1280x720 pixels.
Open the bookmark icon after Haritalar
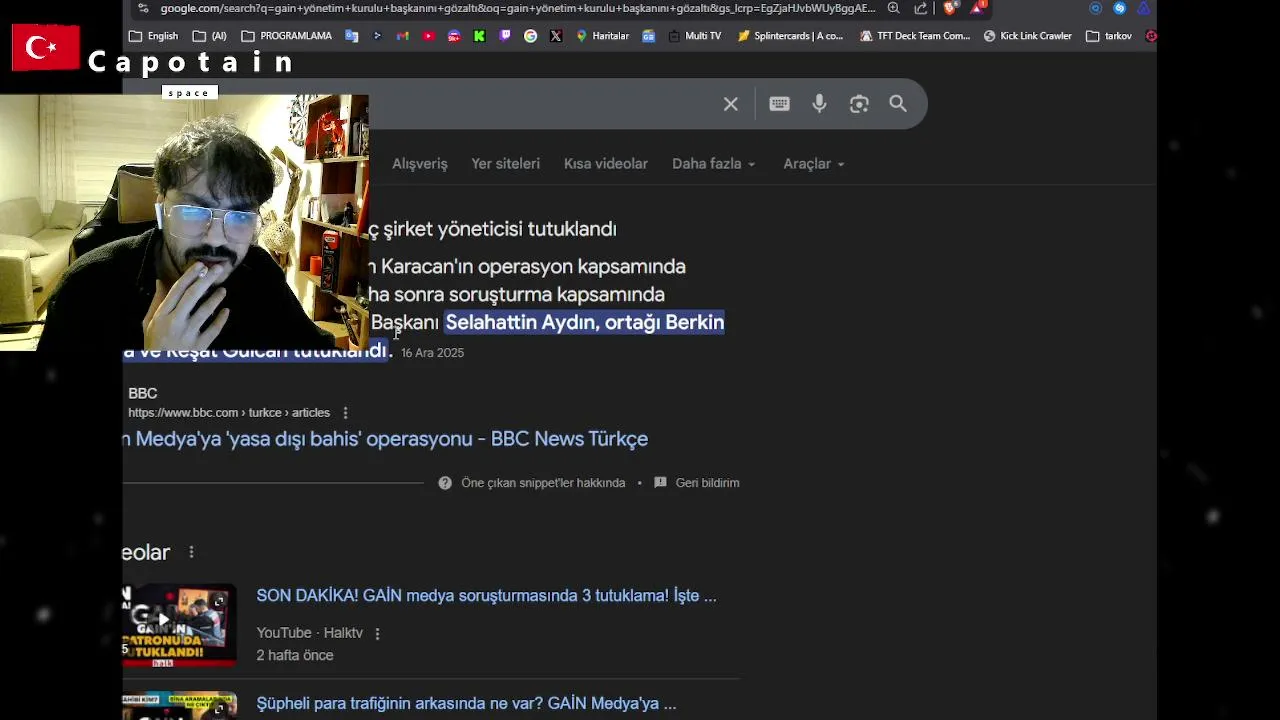point(648,36)
